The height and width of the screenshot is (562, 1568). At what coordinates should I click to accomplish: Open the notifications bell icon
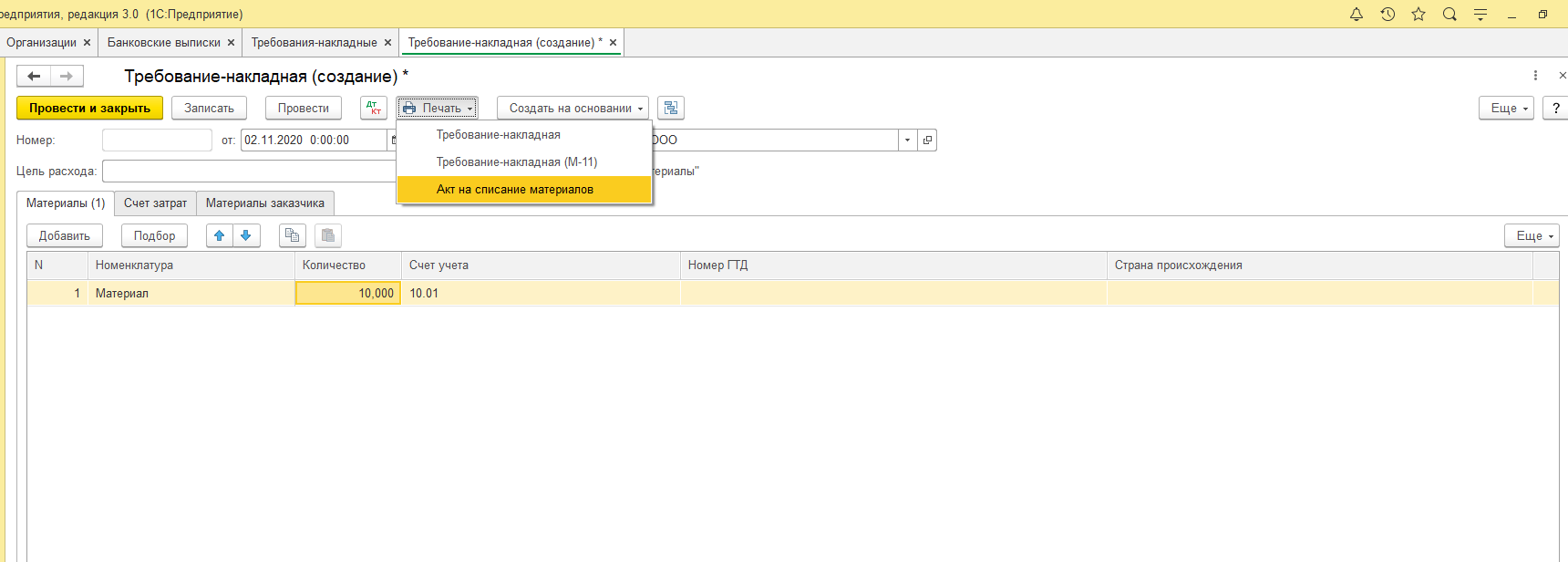tap(1357, 14)
